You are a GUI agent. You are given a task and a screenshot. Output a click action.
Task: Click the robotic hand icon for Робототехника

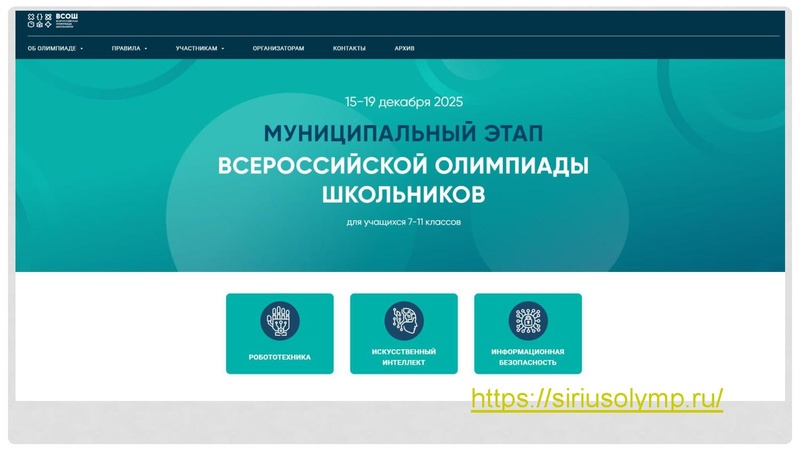coord(280,321)
